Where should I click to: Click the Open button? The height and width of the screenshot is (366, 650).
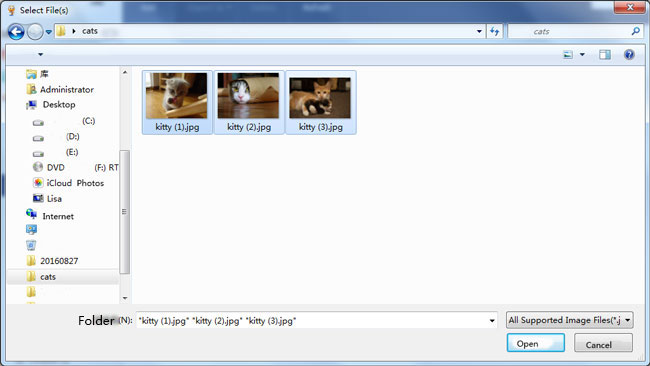tap(536, 343)
